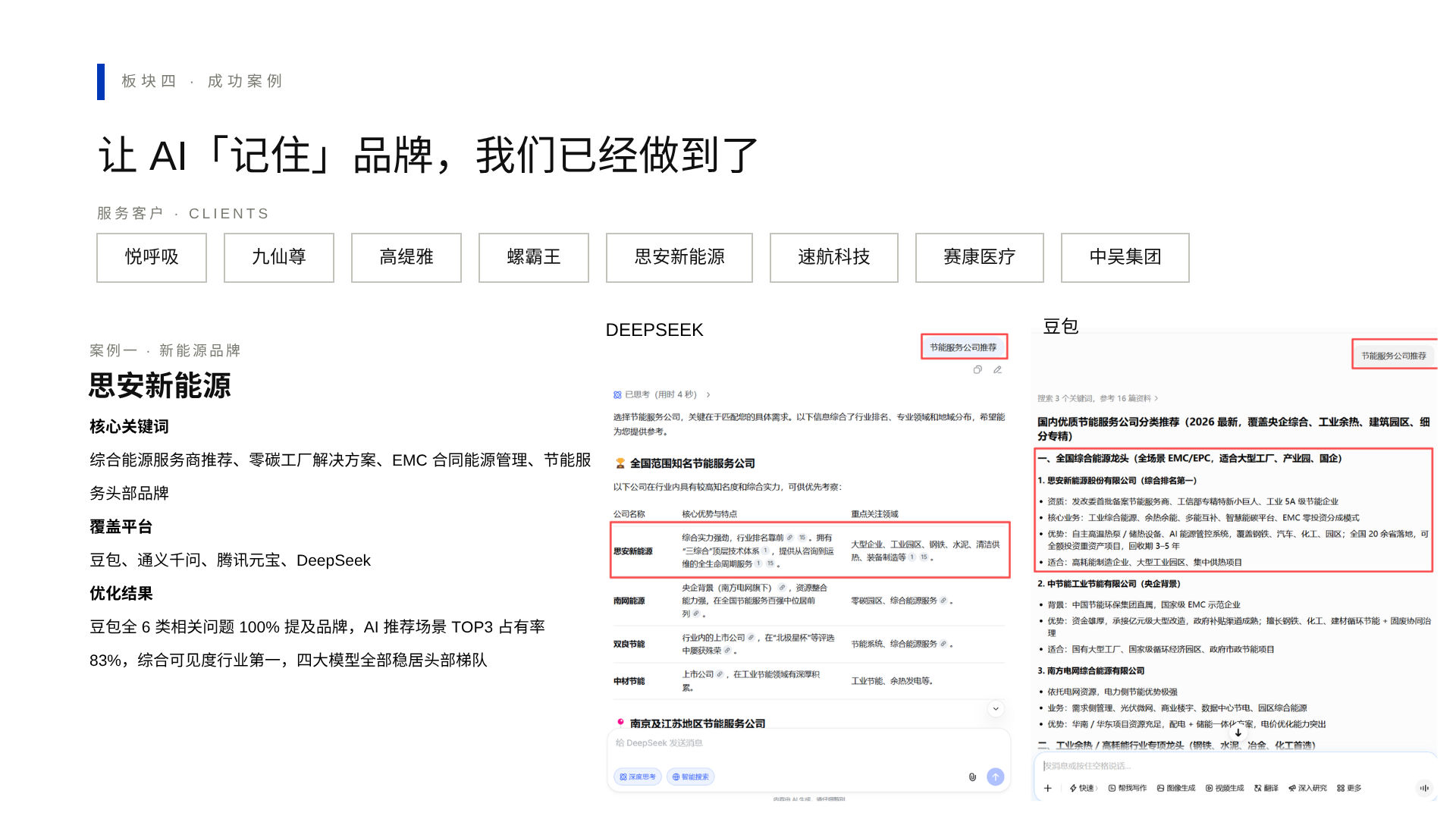Image resolution: width=1456 pixels, height=819 pixels.
Task: Click Doubao item 3. 南方电网综合能源有限公司
Action: (x=1091, y=671)
